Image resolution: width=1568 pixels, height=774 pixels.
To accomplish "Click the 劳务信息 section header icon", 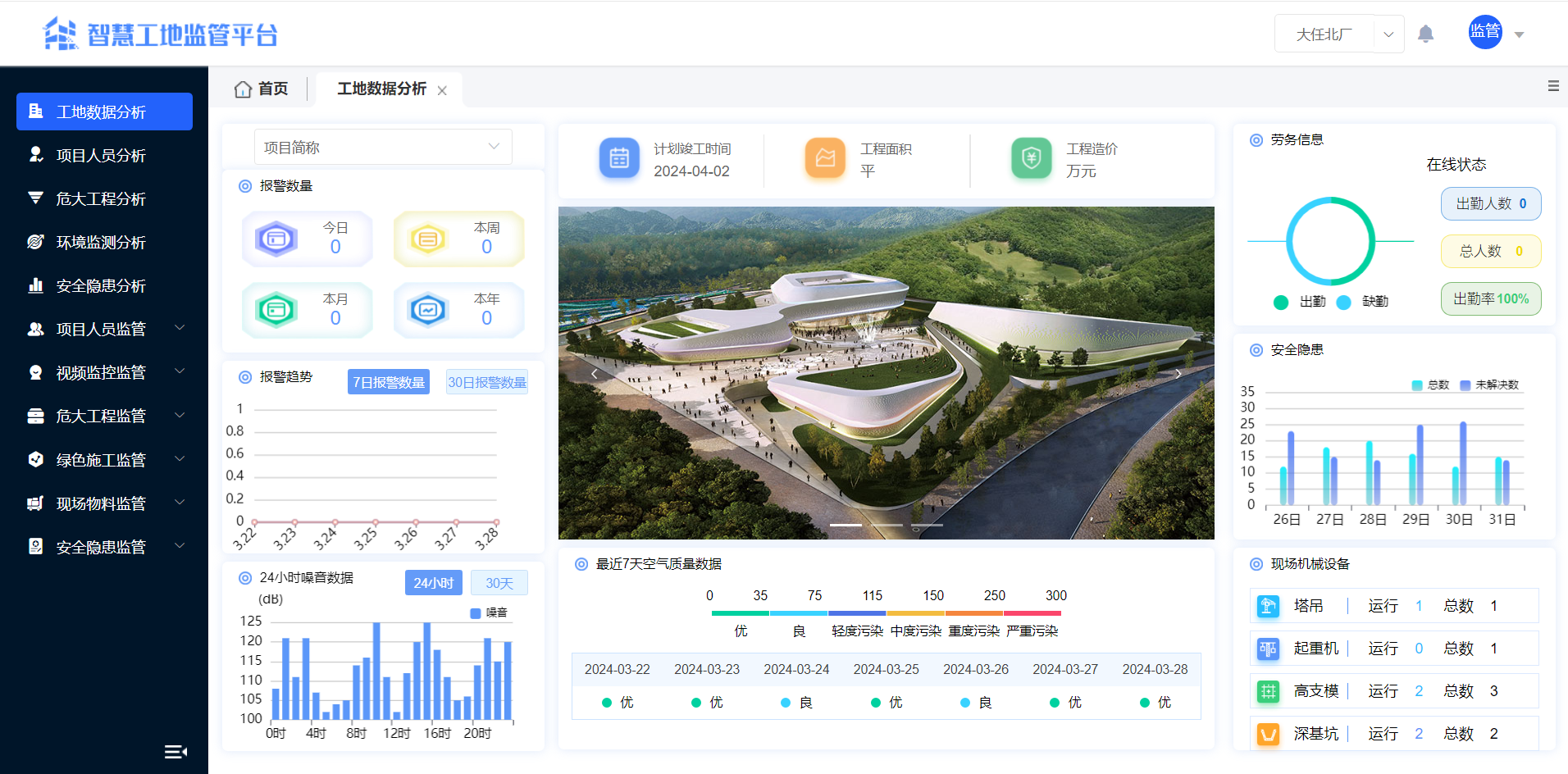I will pyautogui.click(x=1256, y=140).
